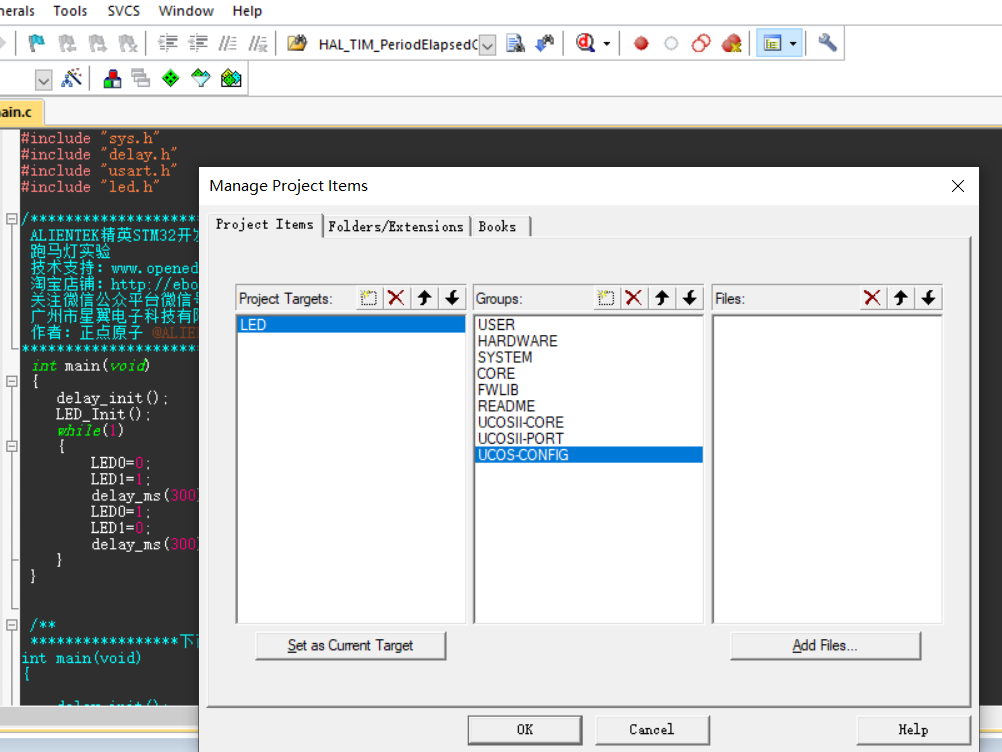
Task: Click the Disable all breakpoints icon
Action: 701,43
